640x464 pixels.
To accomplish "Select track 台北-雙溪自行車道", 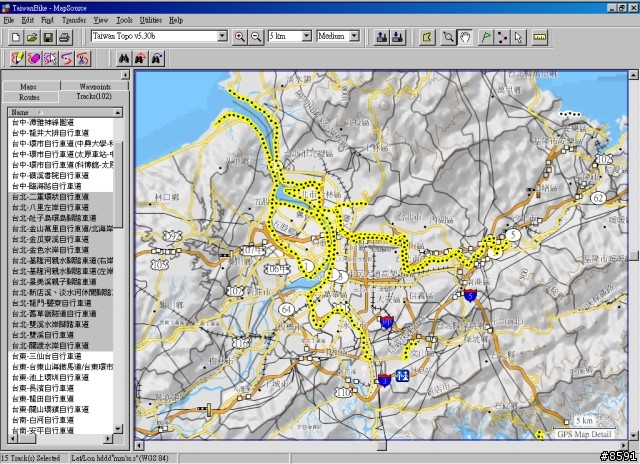I will click(x=43, y=335).
